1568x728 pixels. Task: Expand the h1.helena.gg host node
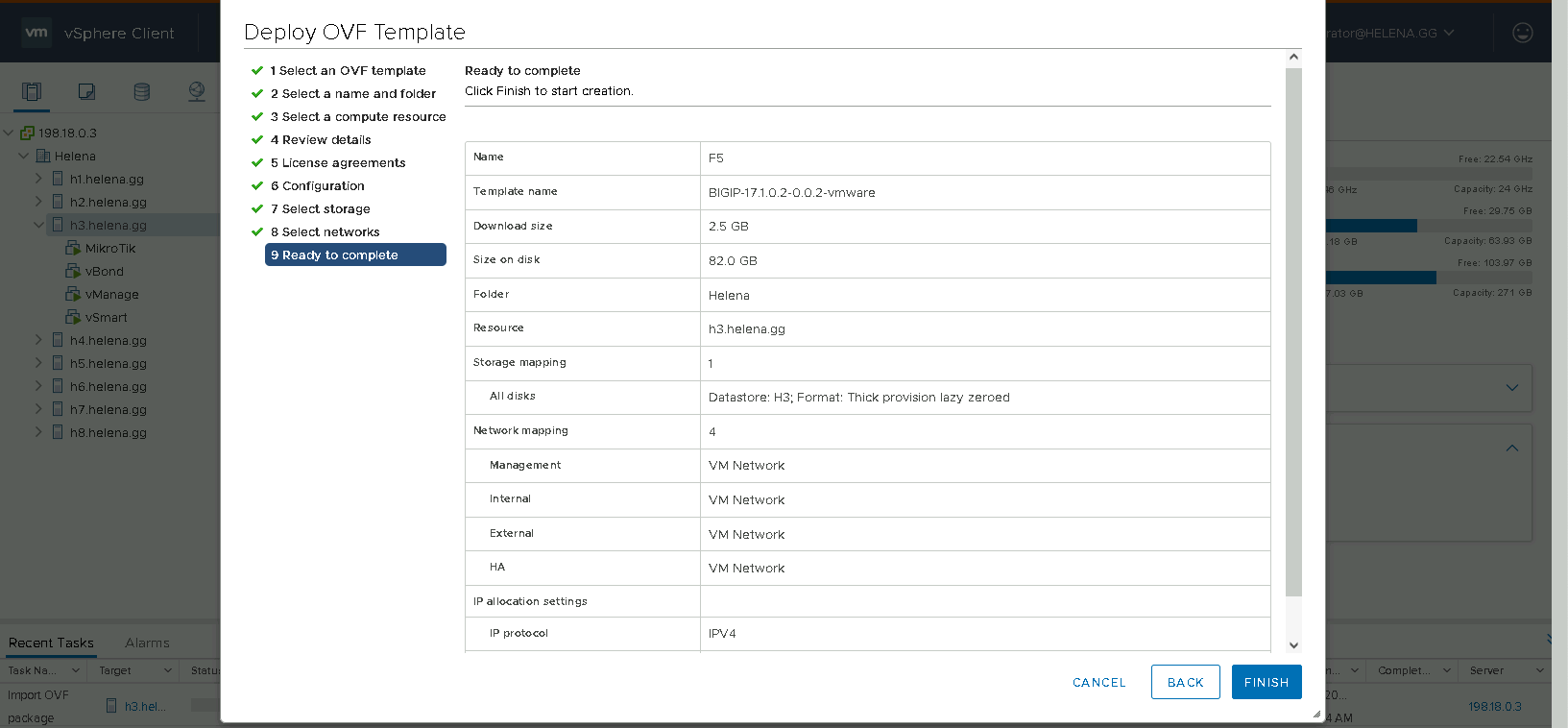(38, 179)
